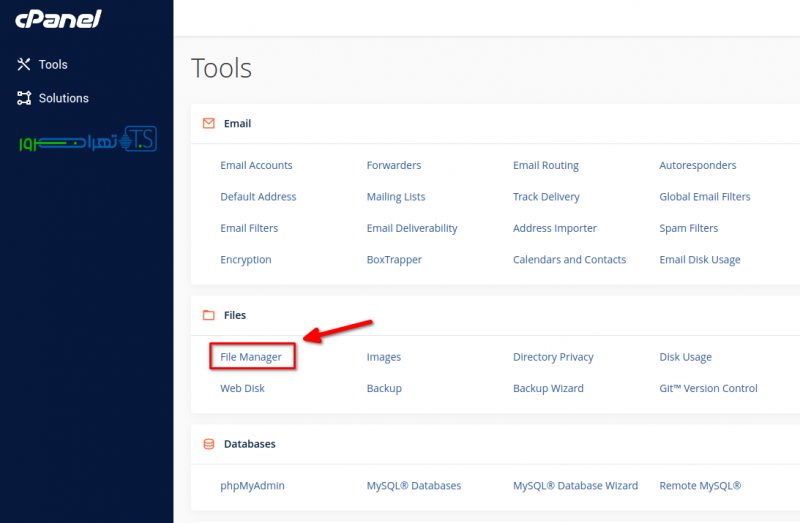Open File Manager
The width and height of the screenshot is (800, 523).
click(x=251, y=357)
